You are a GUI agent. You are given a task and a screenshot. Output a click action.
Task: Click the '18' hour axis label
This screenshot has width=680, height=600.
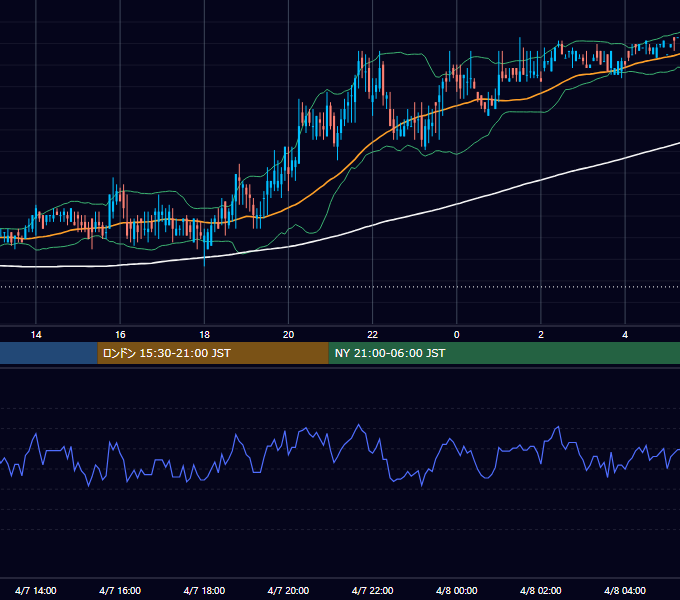(204, 335)
